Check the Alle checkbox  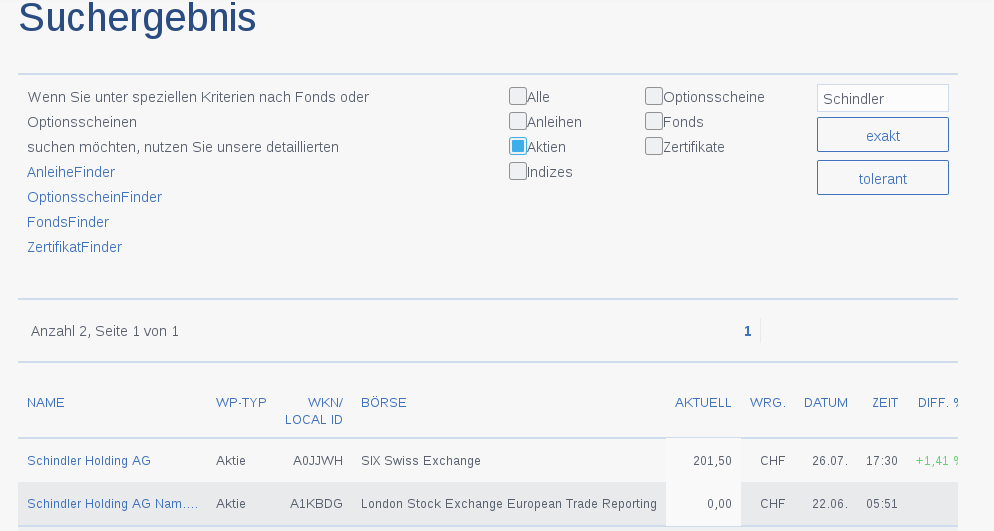point(518,96)
